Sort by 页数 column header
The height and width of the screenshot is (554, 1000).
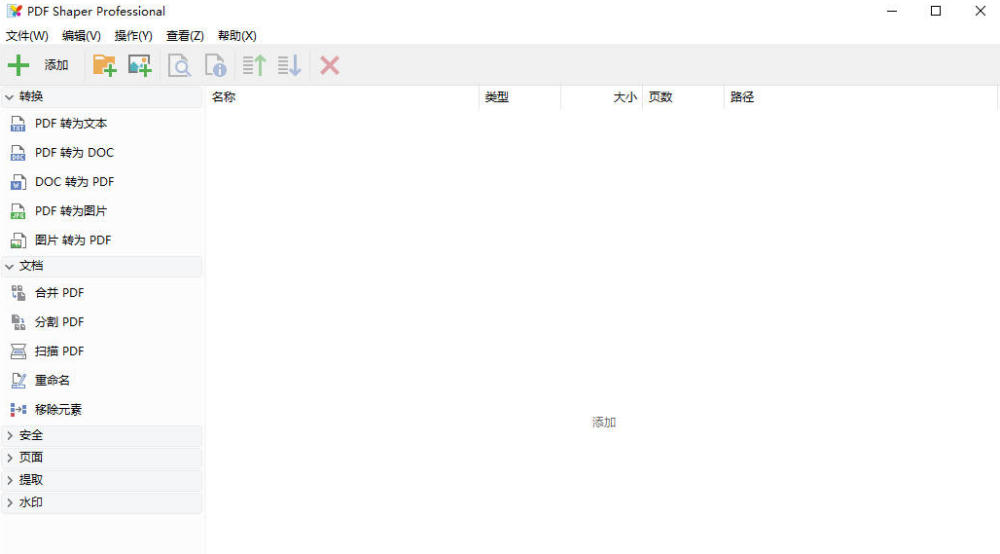(683, 98)
